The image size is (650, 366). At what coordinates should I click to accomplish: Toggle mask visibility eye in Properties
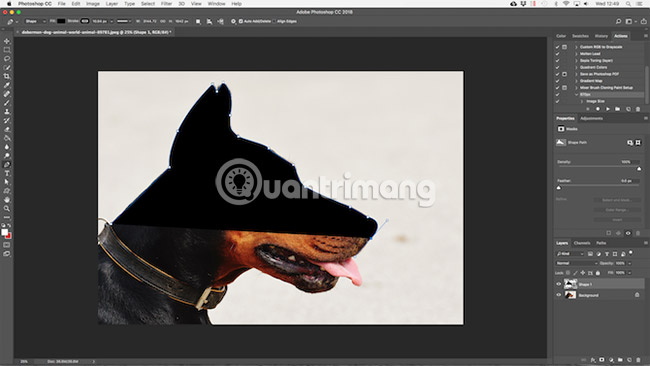[628, 233]
